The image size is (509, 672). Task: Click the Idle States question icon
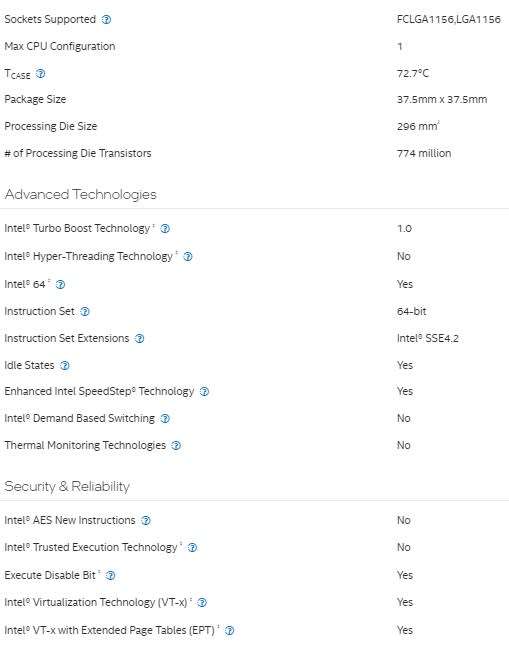(65, 366)
